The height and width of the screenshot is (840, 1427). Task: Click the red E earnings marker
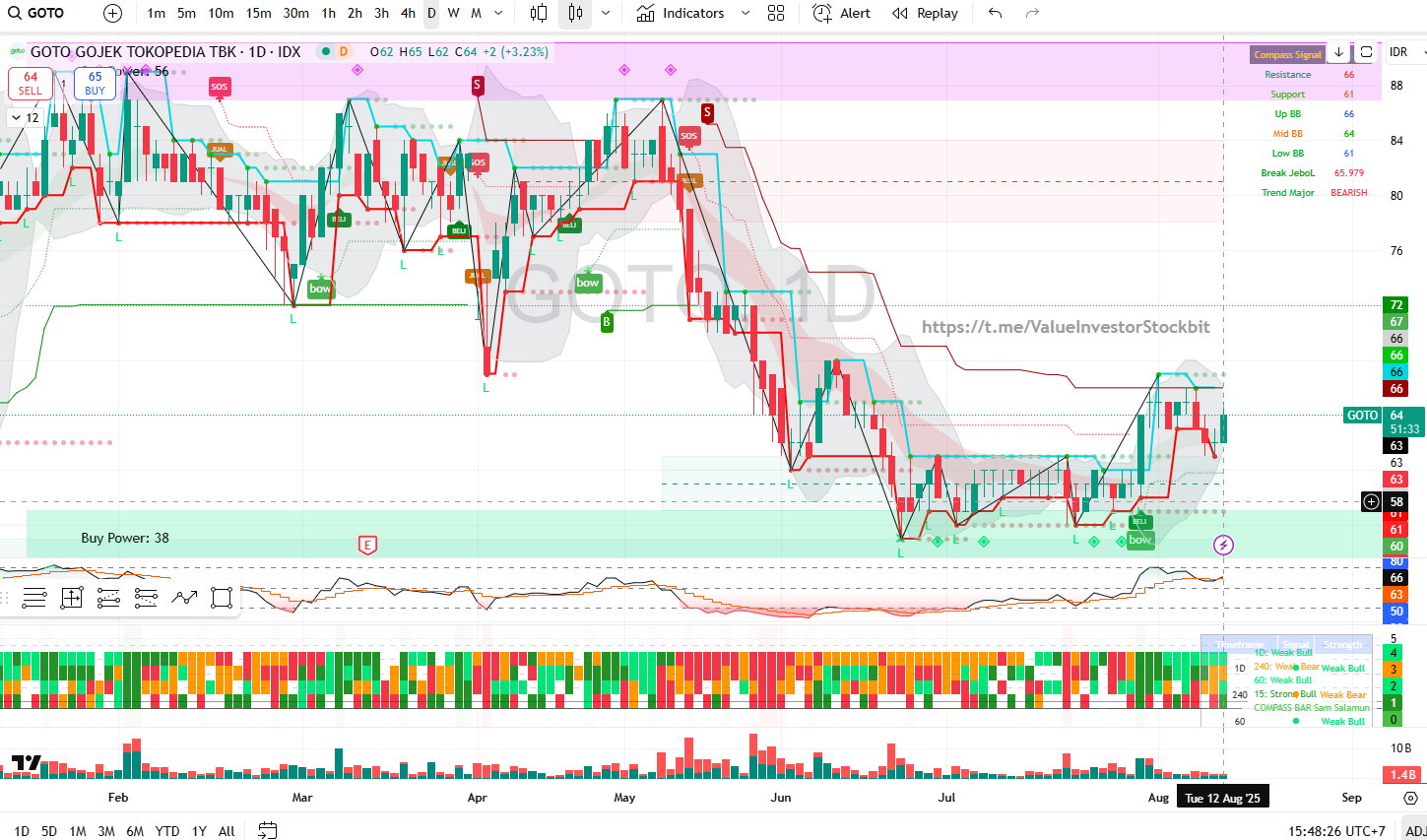[367, 545]
